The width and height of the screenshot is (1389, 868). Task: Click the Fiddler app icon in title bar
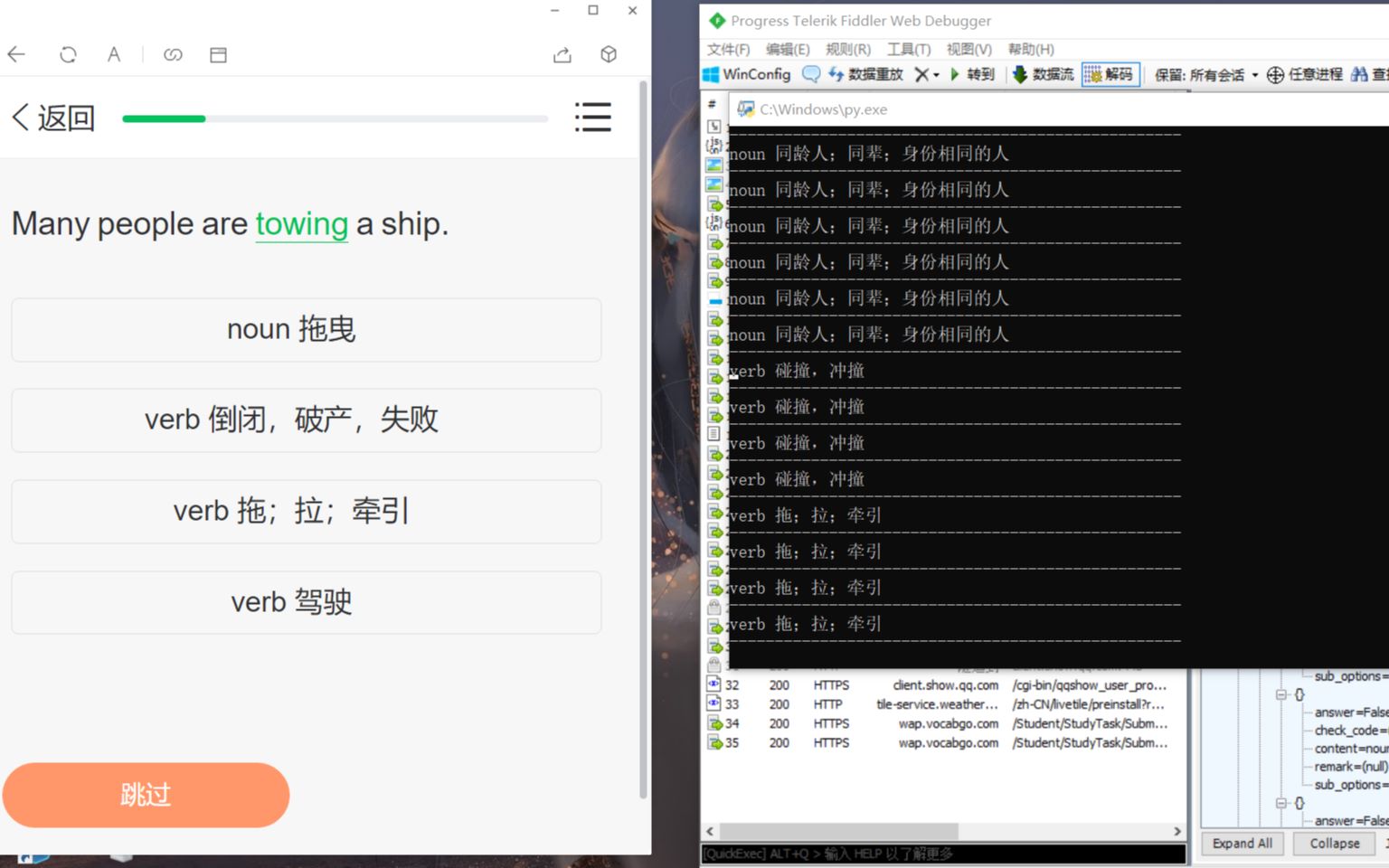717,20
